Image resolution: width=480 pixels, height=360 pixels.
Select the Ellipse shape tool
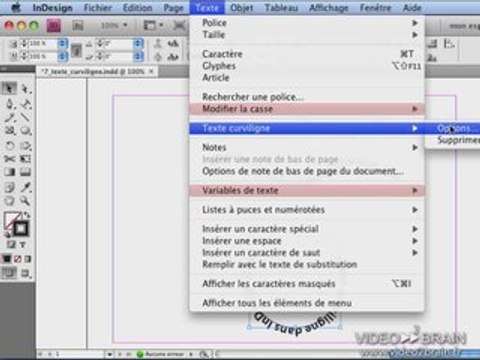(25, 131)
